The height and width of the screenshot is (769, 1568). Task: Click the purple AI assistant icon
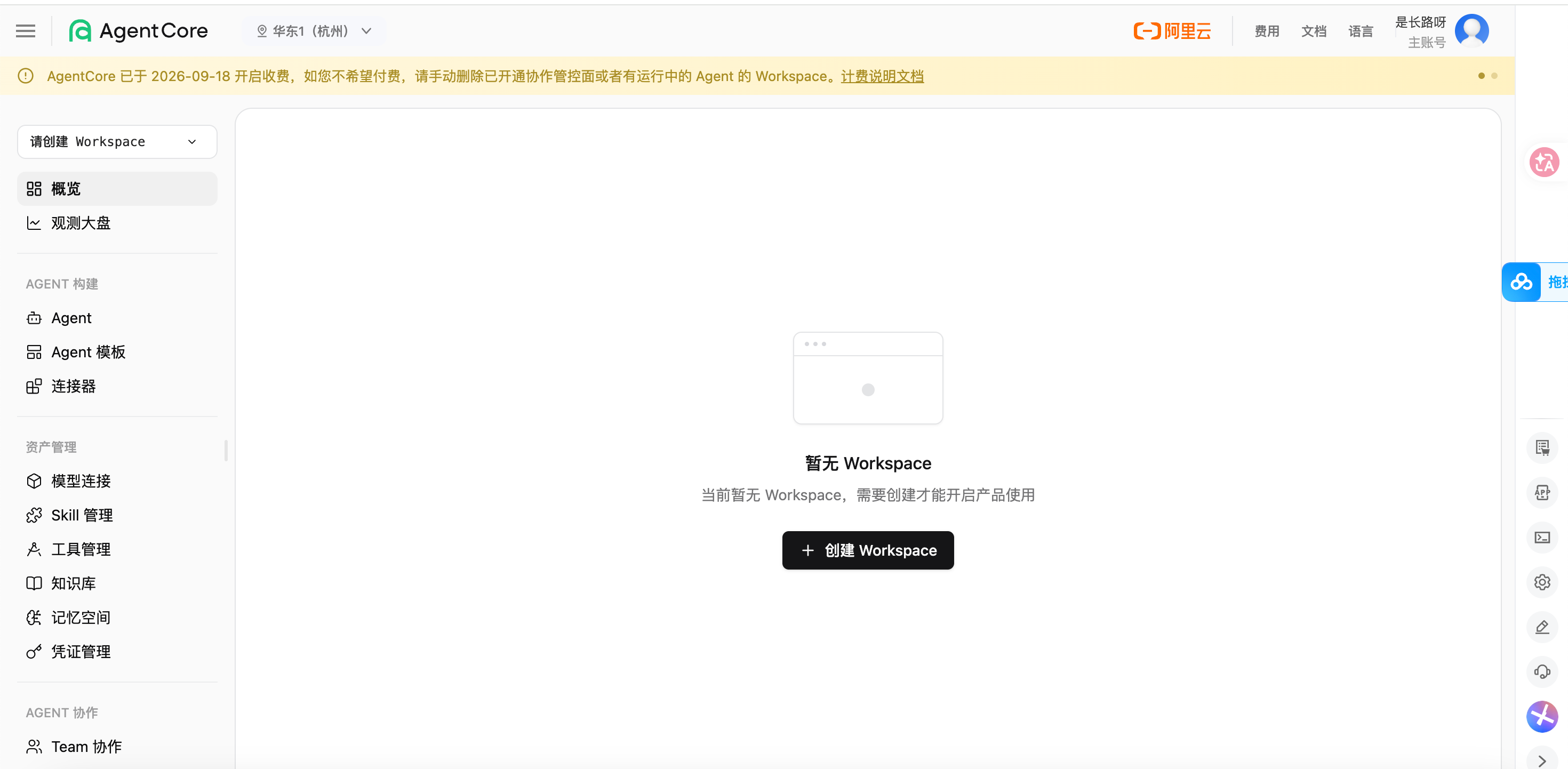1542,716
